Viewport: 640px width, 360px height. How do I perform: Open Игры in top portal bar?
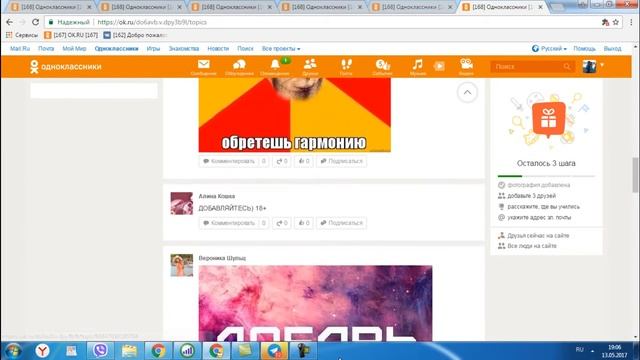(x=153, y=49)
